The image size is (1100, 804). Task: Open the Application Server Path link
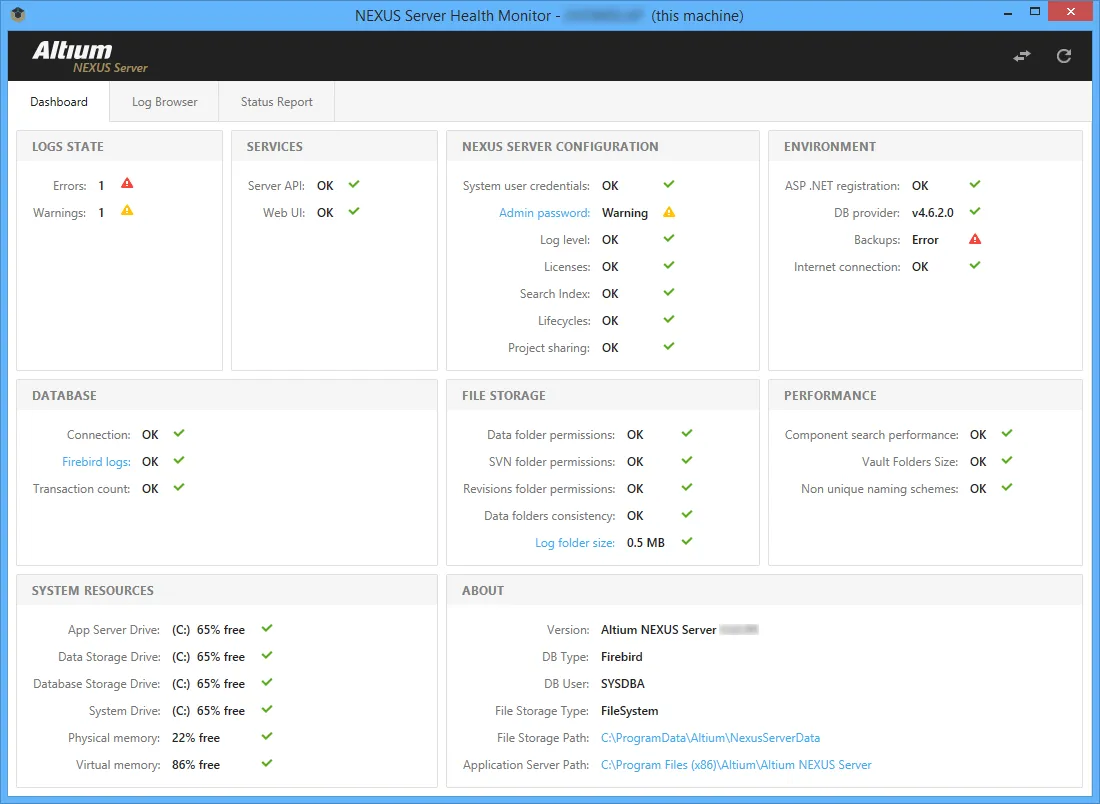736,765
